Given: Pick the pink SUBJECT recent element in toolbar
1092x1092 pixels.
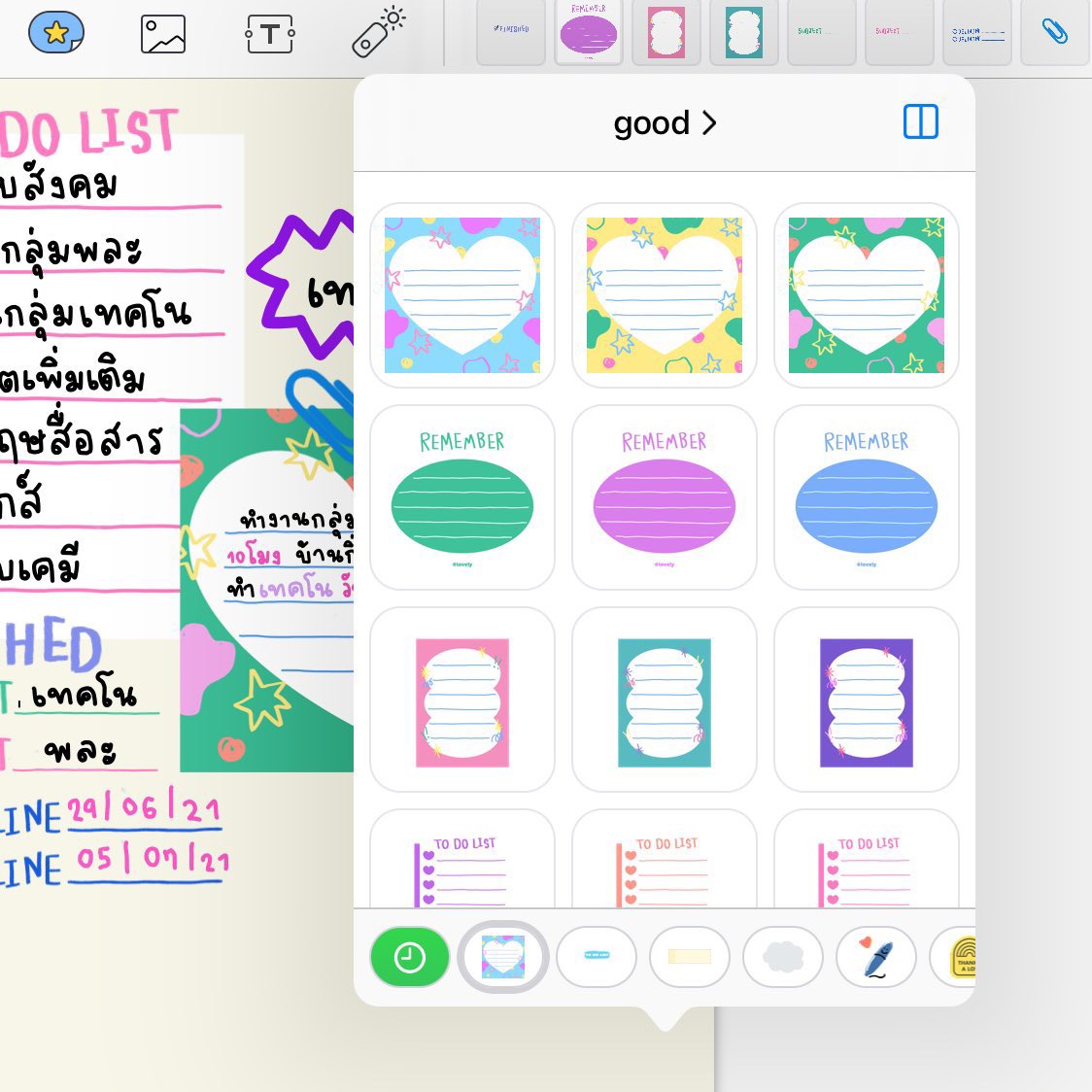Looking at the screenshot, I should [x=900, y=32].
